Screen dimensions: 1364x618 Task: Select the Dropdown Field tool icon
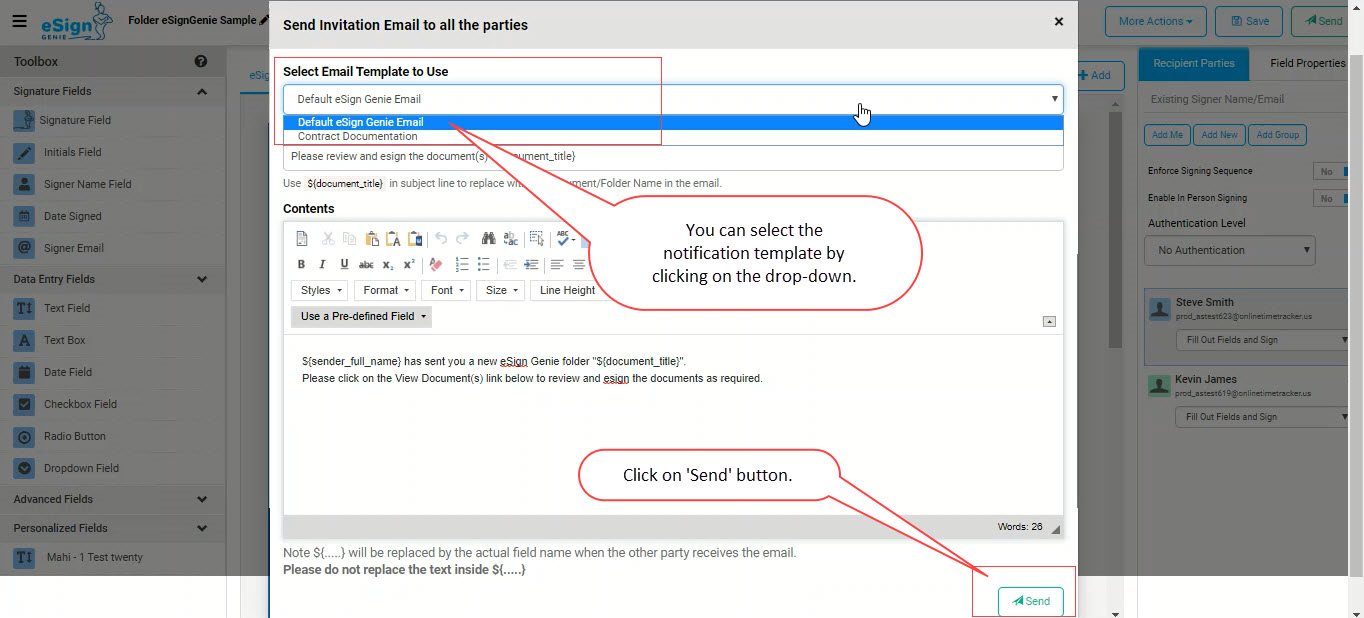point(24,468)
